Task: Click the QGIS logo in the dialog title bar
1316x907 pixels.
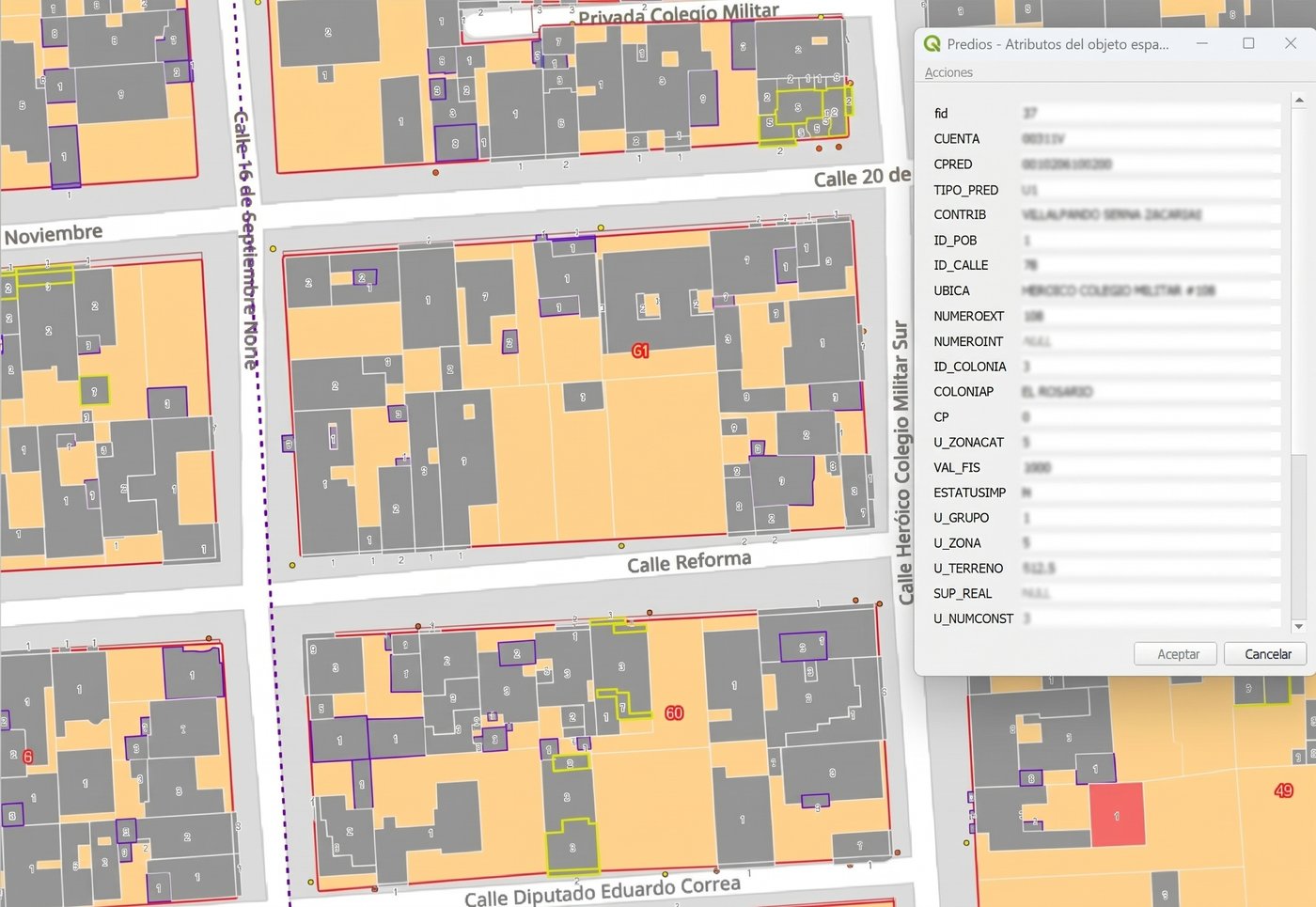Action: [932, 43]
